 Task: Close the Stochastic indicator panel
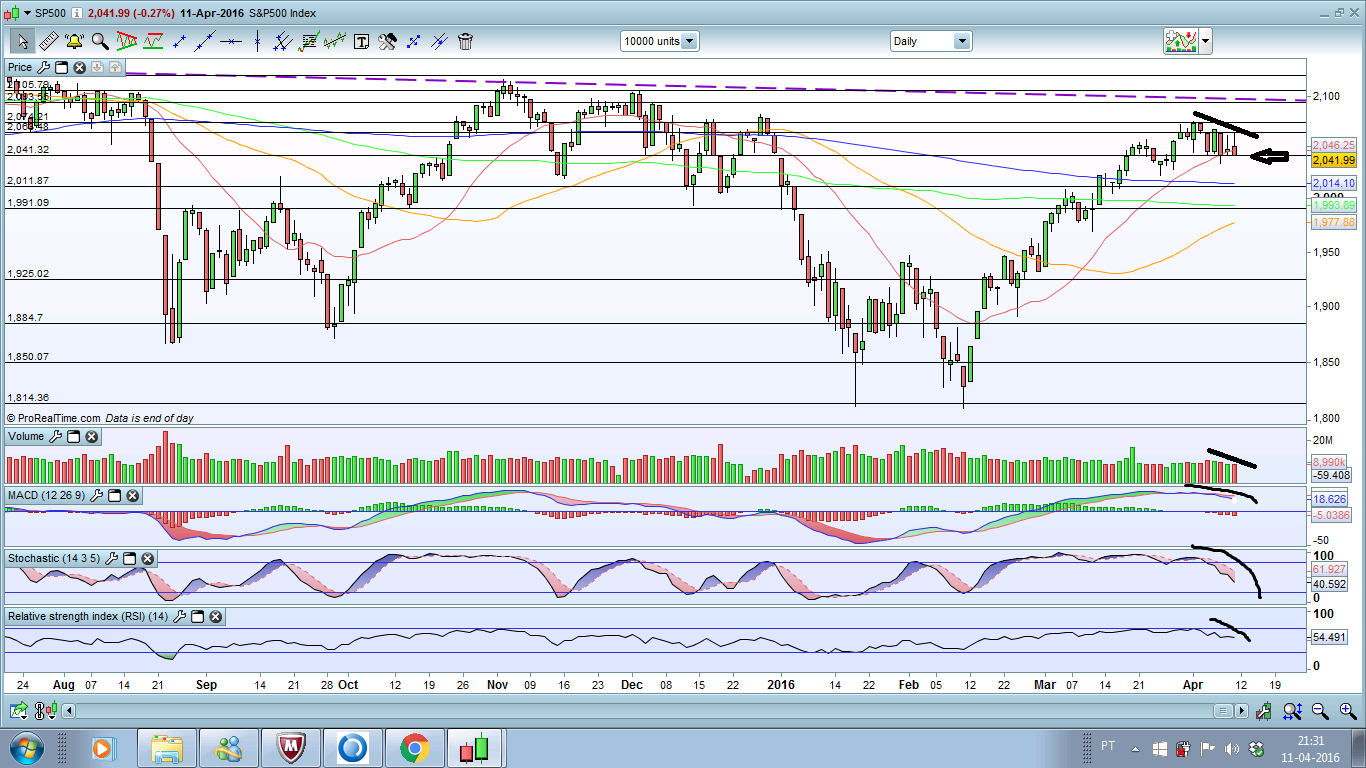(x=149, y=558)
